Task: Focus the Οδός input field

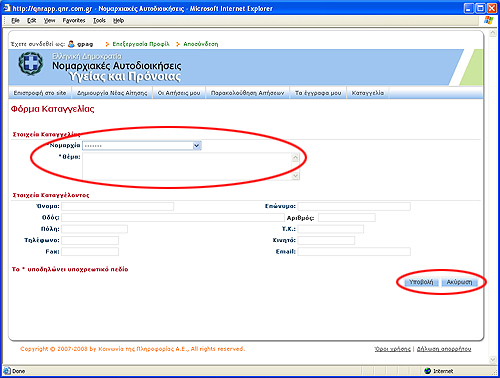Action: click(173, 218)
